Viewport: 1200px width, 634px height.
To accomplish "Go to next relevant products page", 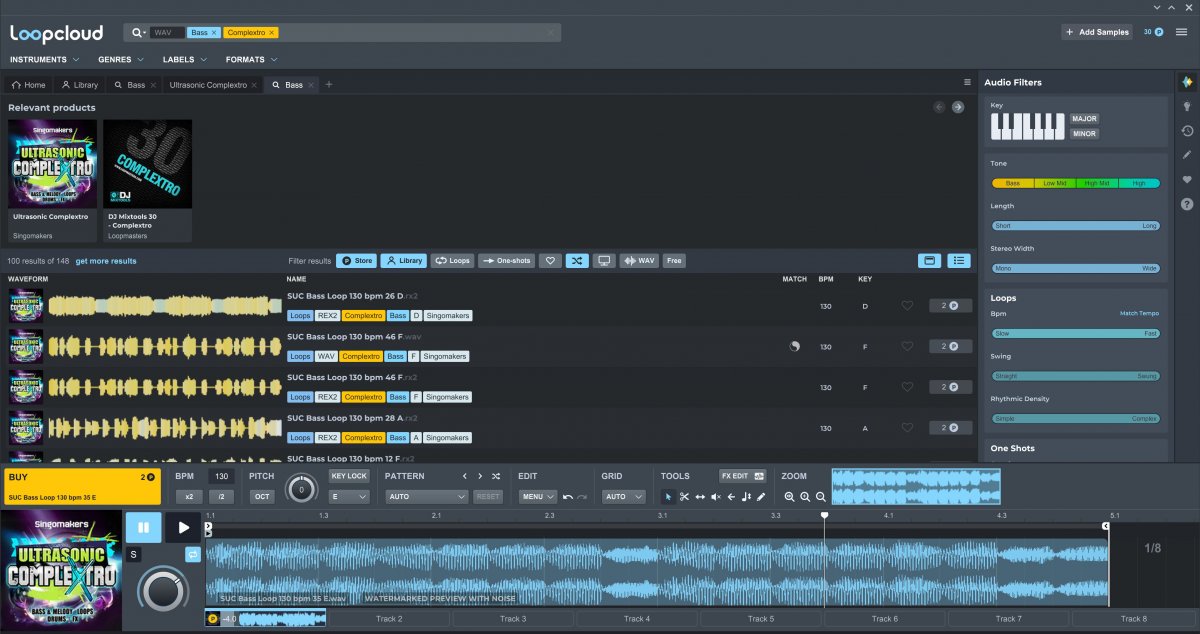I will 958,107.
